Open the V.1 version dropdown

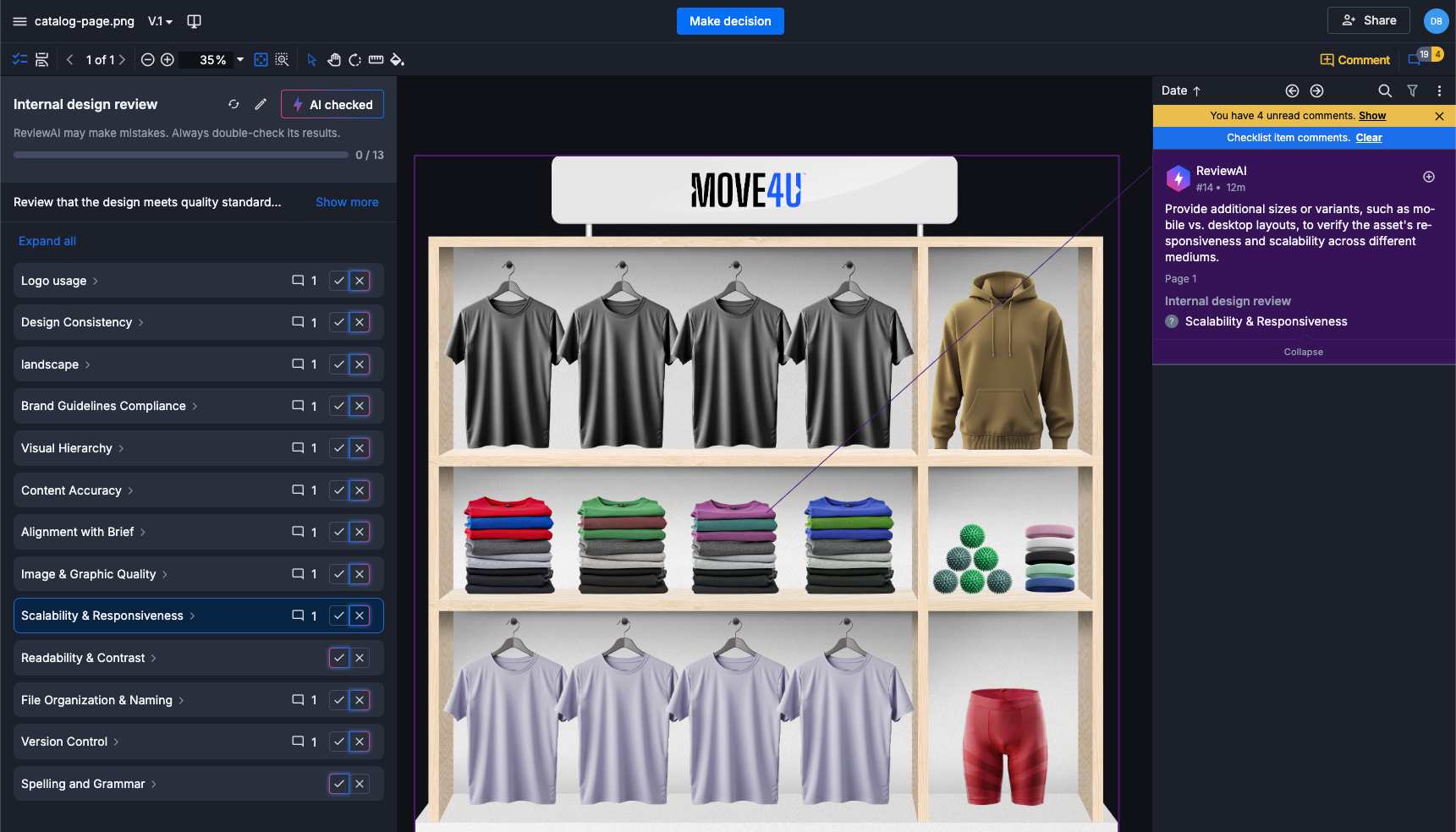(160, 21)
